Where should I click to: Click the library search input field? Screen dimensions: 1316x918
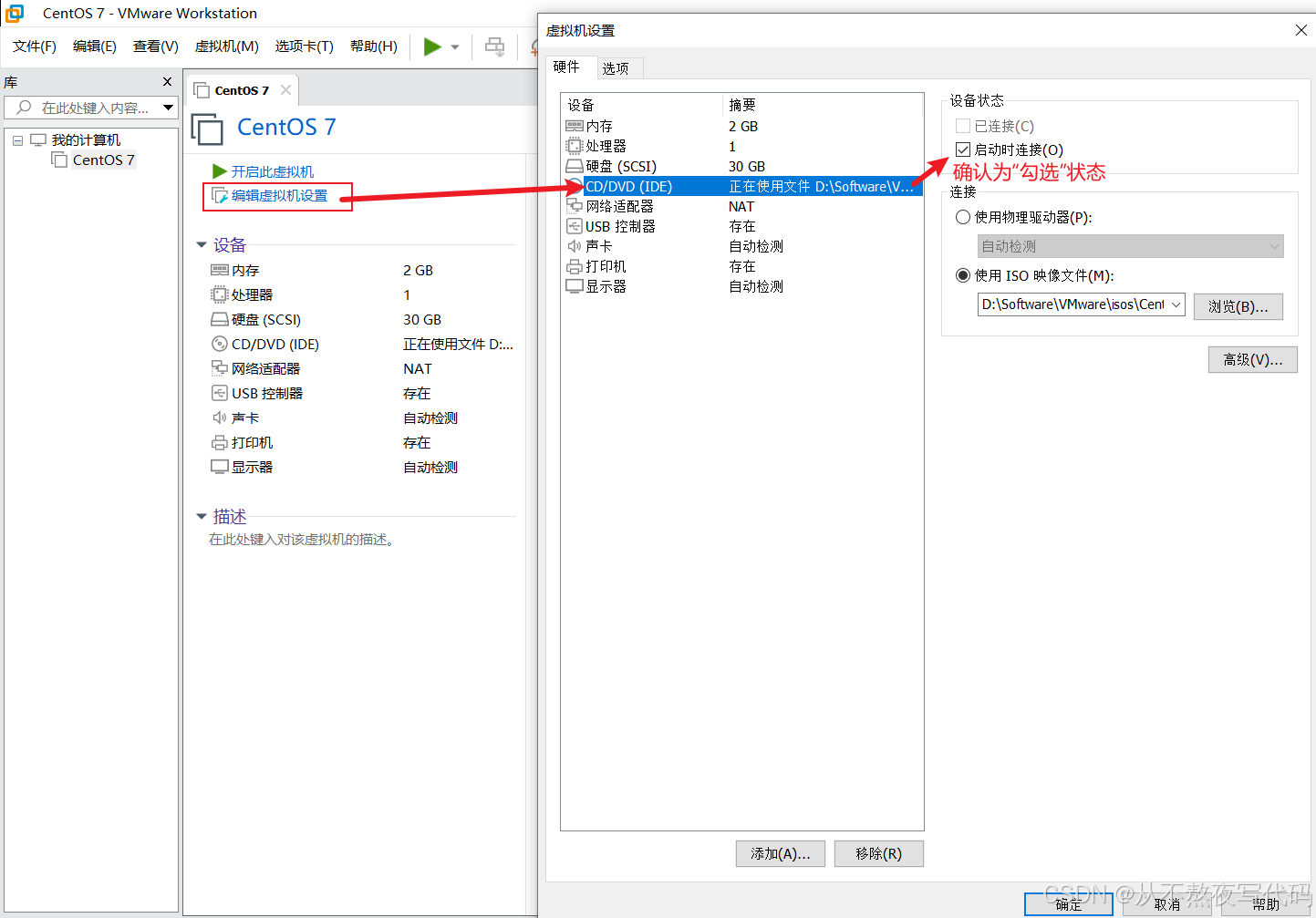95,108
